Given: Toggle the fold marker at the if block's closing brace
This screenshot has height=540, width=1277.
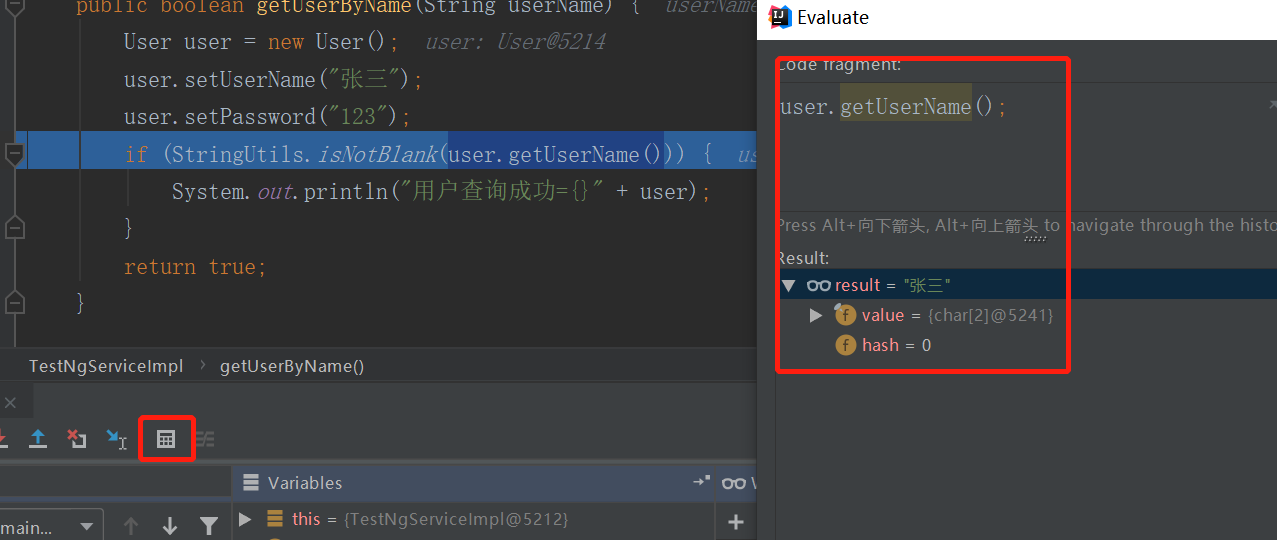Looking at the screenshot, I should click(x=14, y=228).
